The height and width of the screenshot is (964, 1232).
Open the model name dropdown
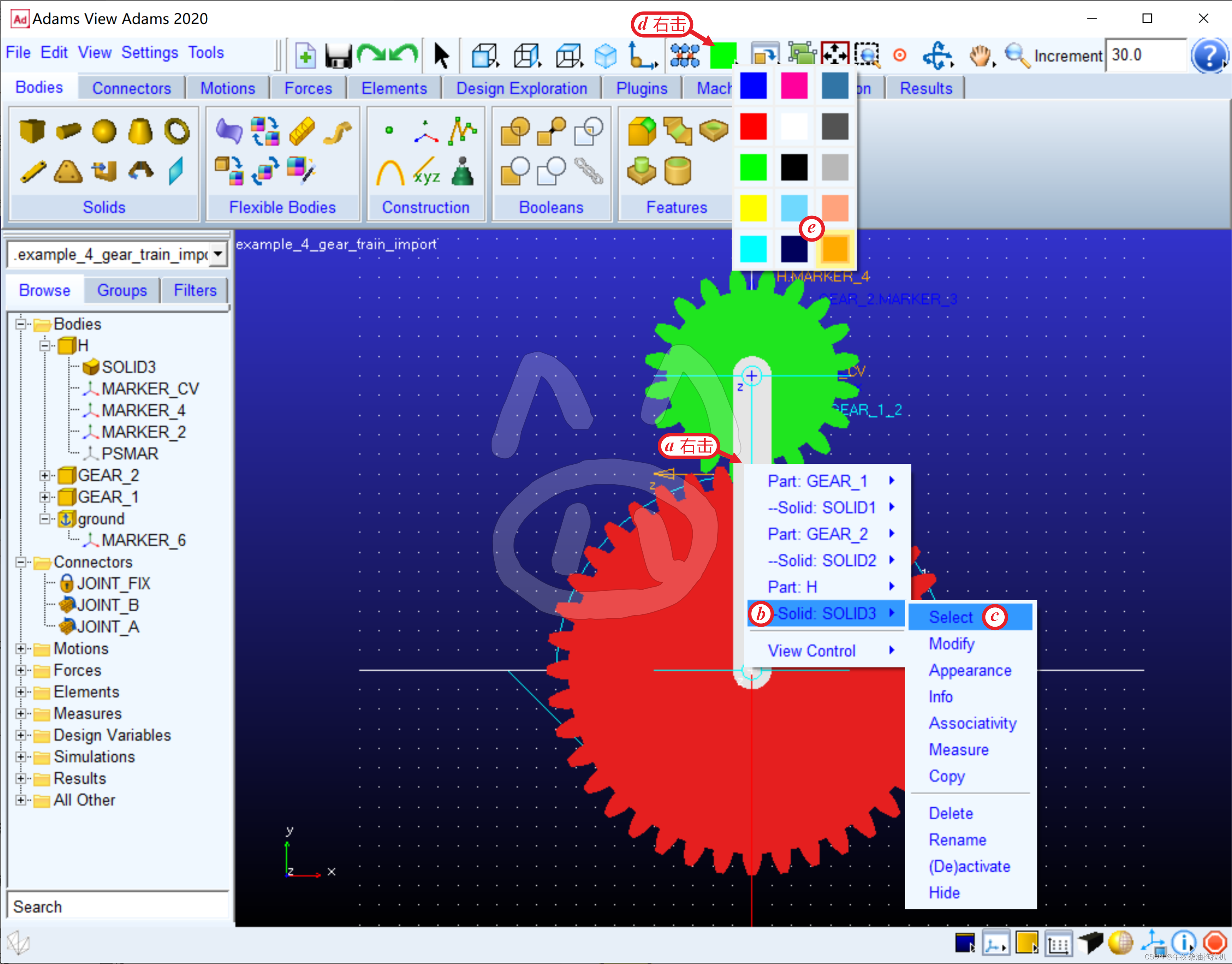[x=218, y=255]
